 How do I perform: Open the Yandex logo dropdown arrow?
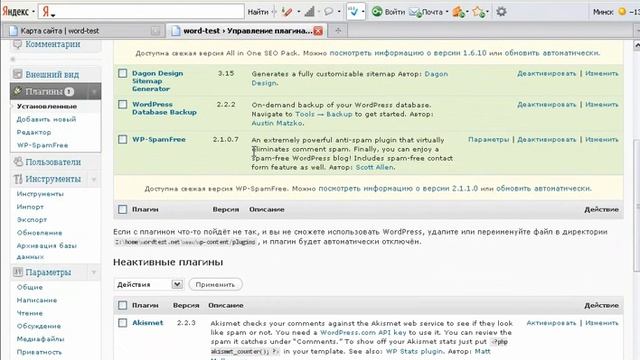(x=33, y=12)
